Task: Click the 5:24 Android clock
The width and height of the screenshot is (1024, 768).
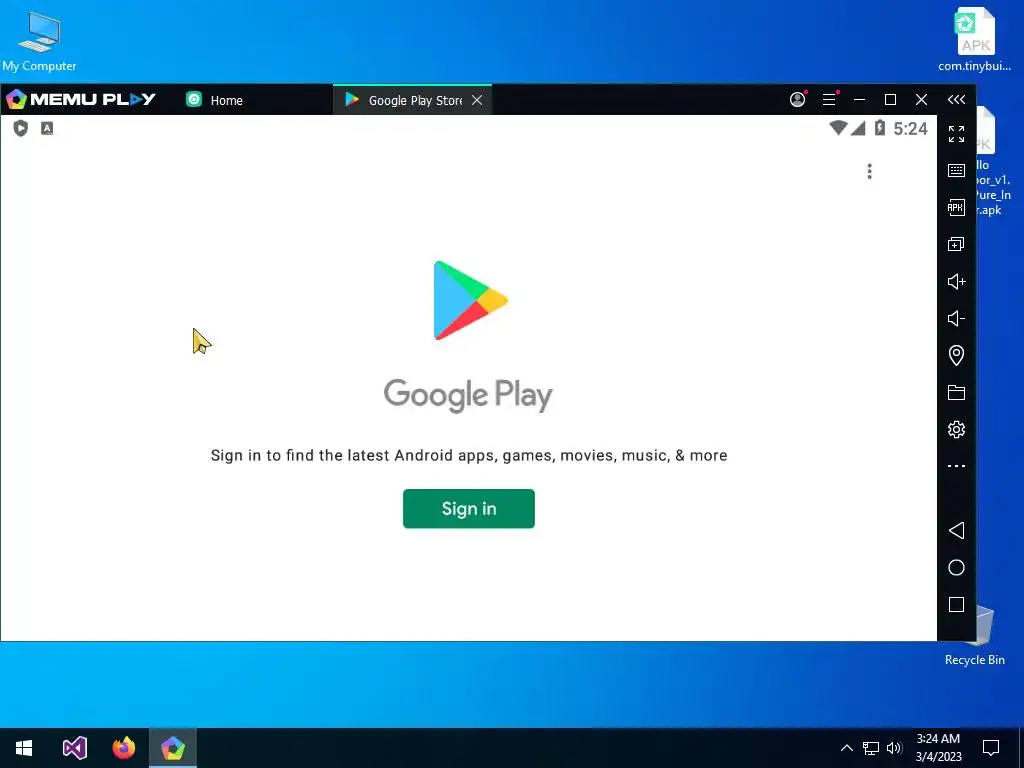Action: tap(910, 129)
